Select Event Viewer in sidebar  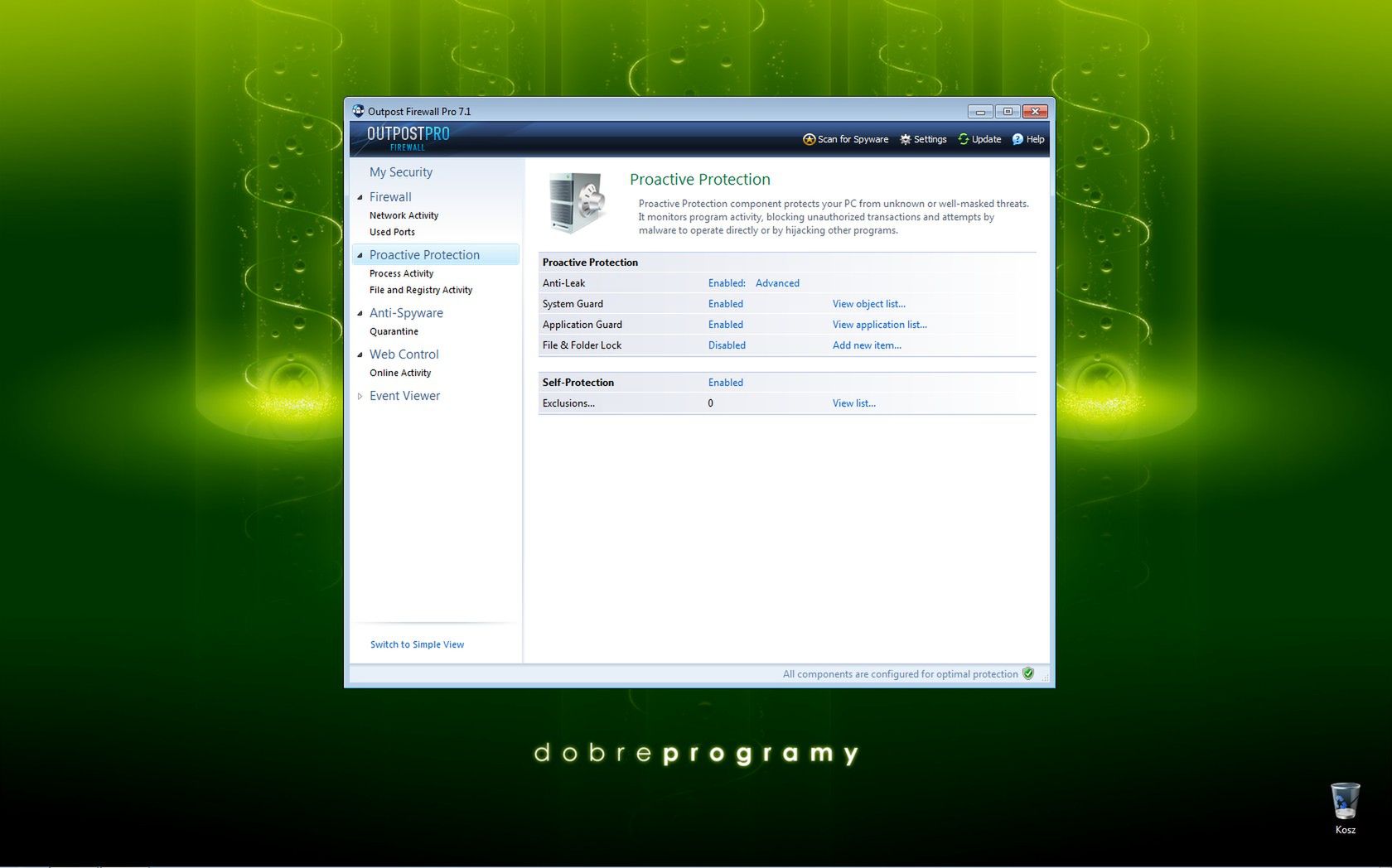404,396
